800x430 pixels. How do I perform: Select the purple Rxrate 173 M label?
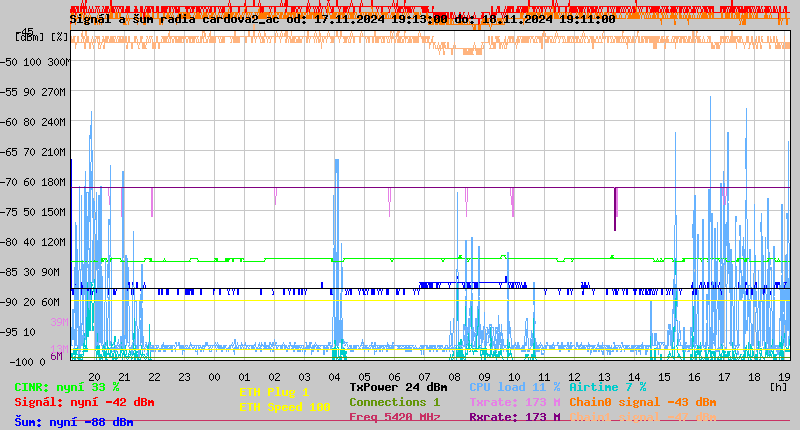coord(515,417)
